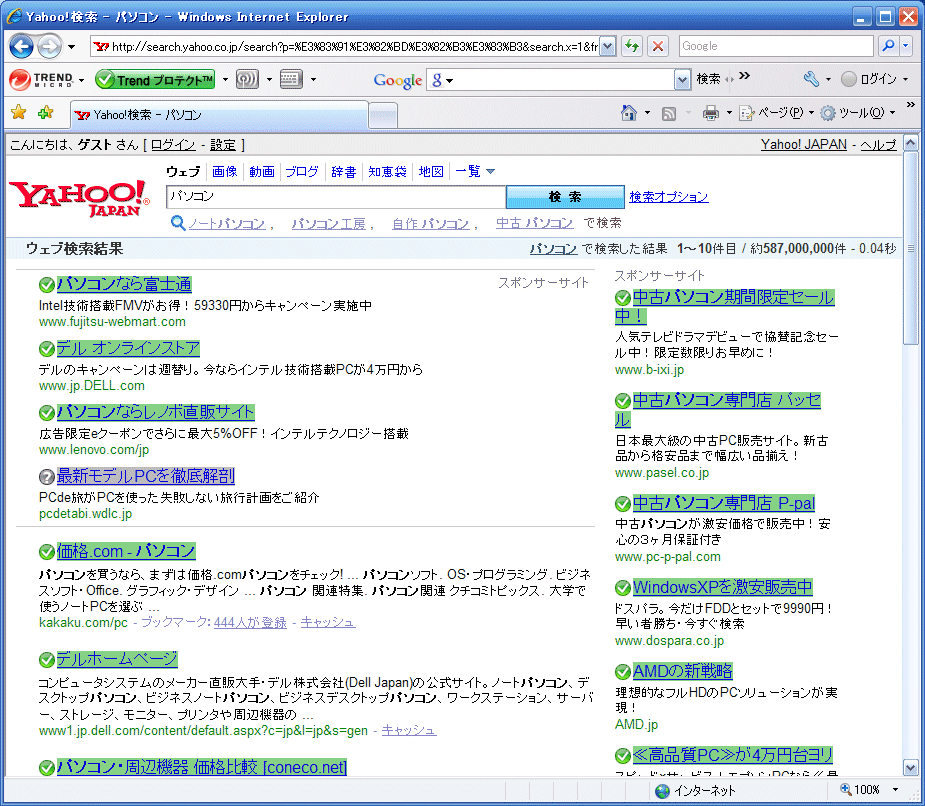Expand the Google toolbar chevron overflow
The width and height of the screenshot is (925, 806).
point(745,76)
